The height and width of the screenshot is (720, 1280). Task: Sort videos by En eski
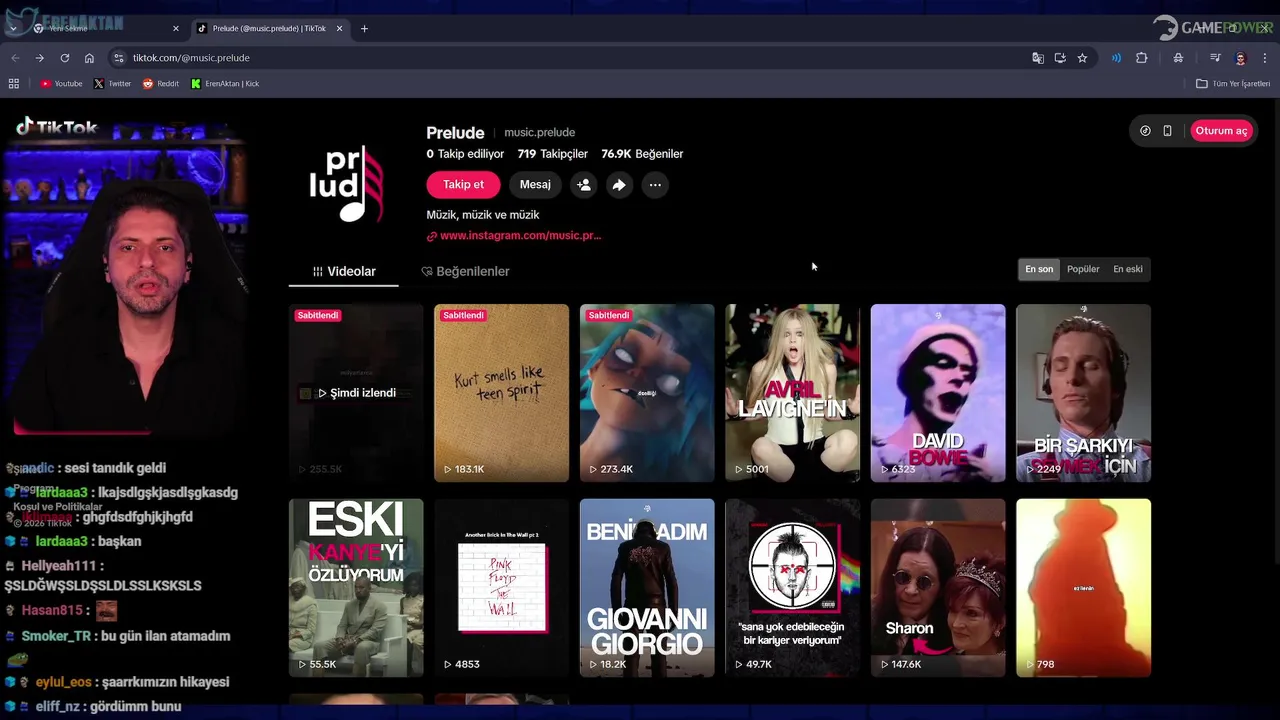1128,269
